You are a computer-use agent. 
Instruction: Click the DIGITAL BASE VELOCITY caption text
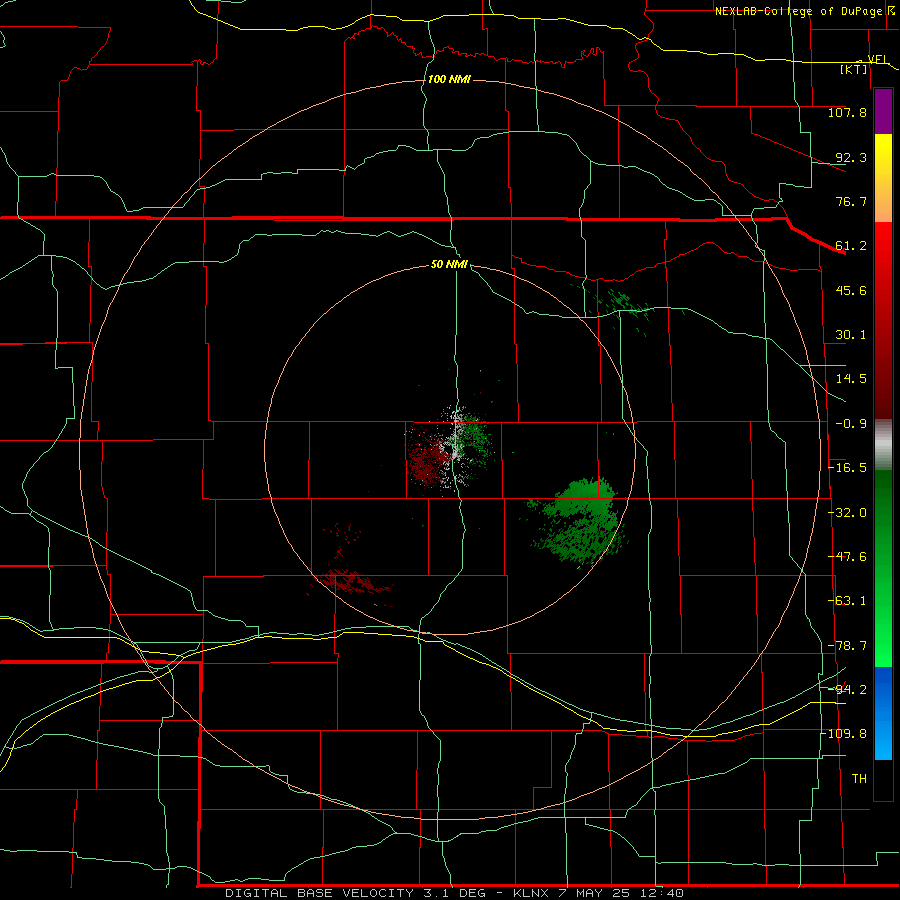pos(319,893)
